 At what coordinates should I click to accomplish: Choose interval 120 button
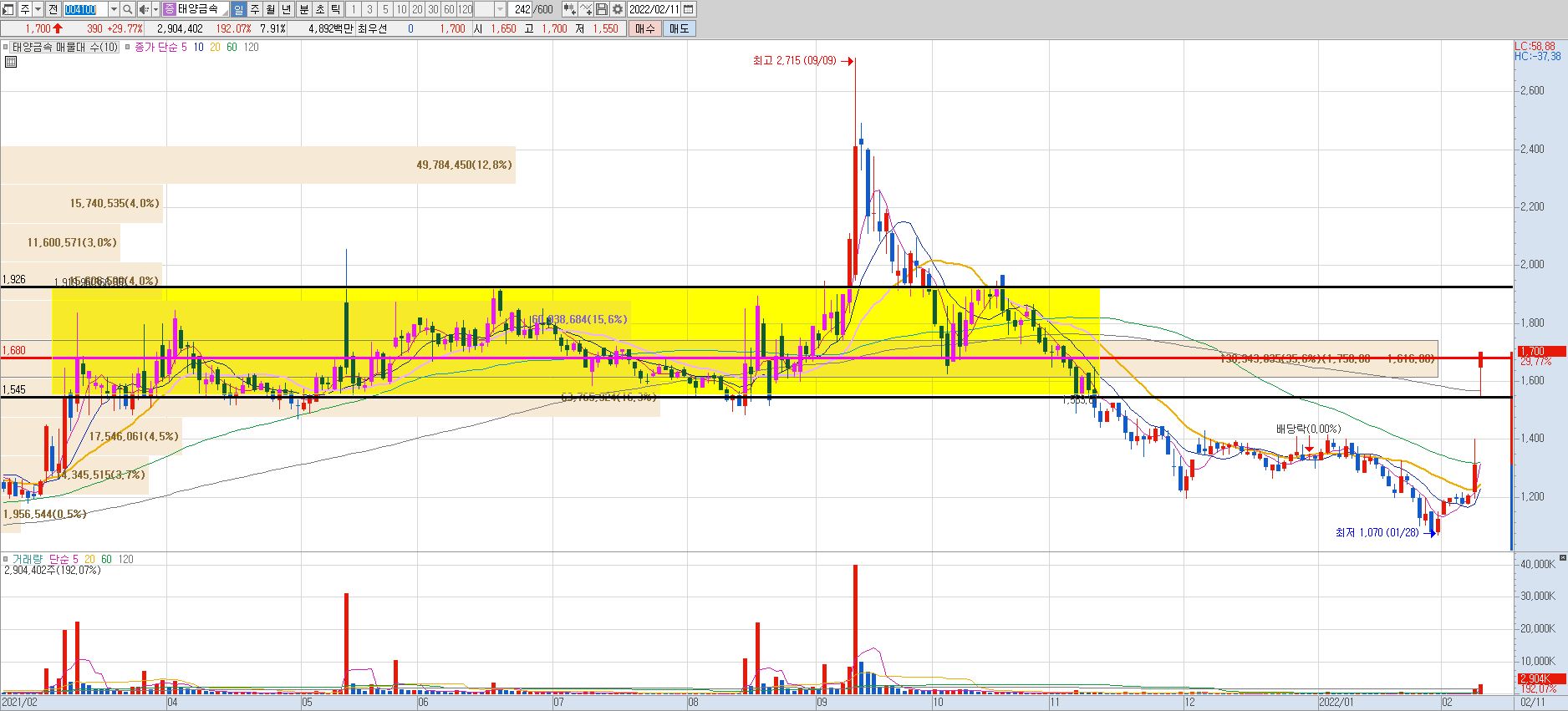(x=465, y=9)
